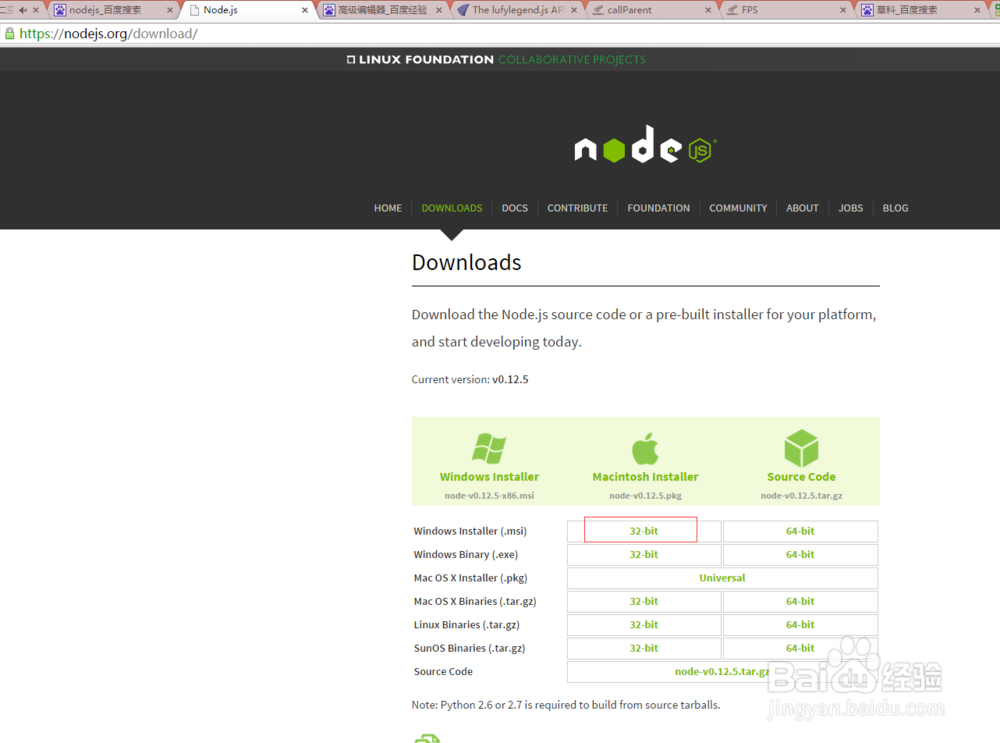Click the Downloads page heading
The height and width of the screenshot is (743, 1000).
coord(466,262)
